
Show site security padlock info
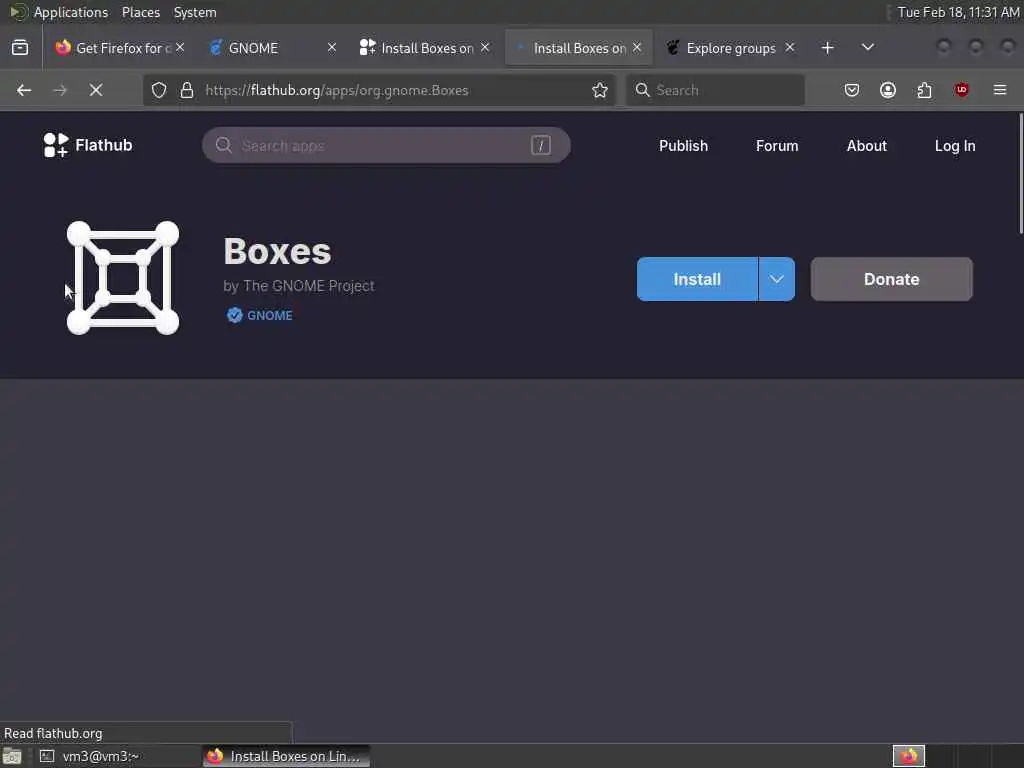187,90
